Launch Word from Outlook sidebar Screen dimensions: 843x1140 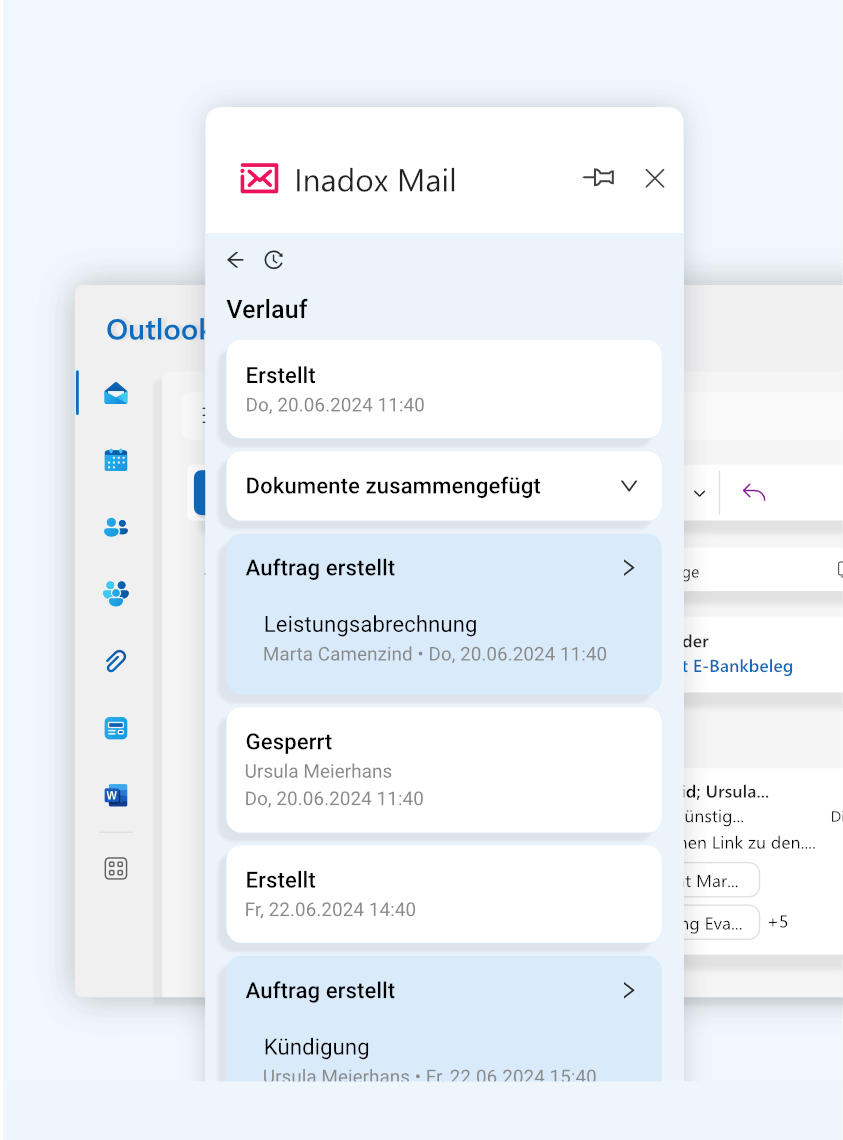[116, 795]
